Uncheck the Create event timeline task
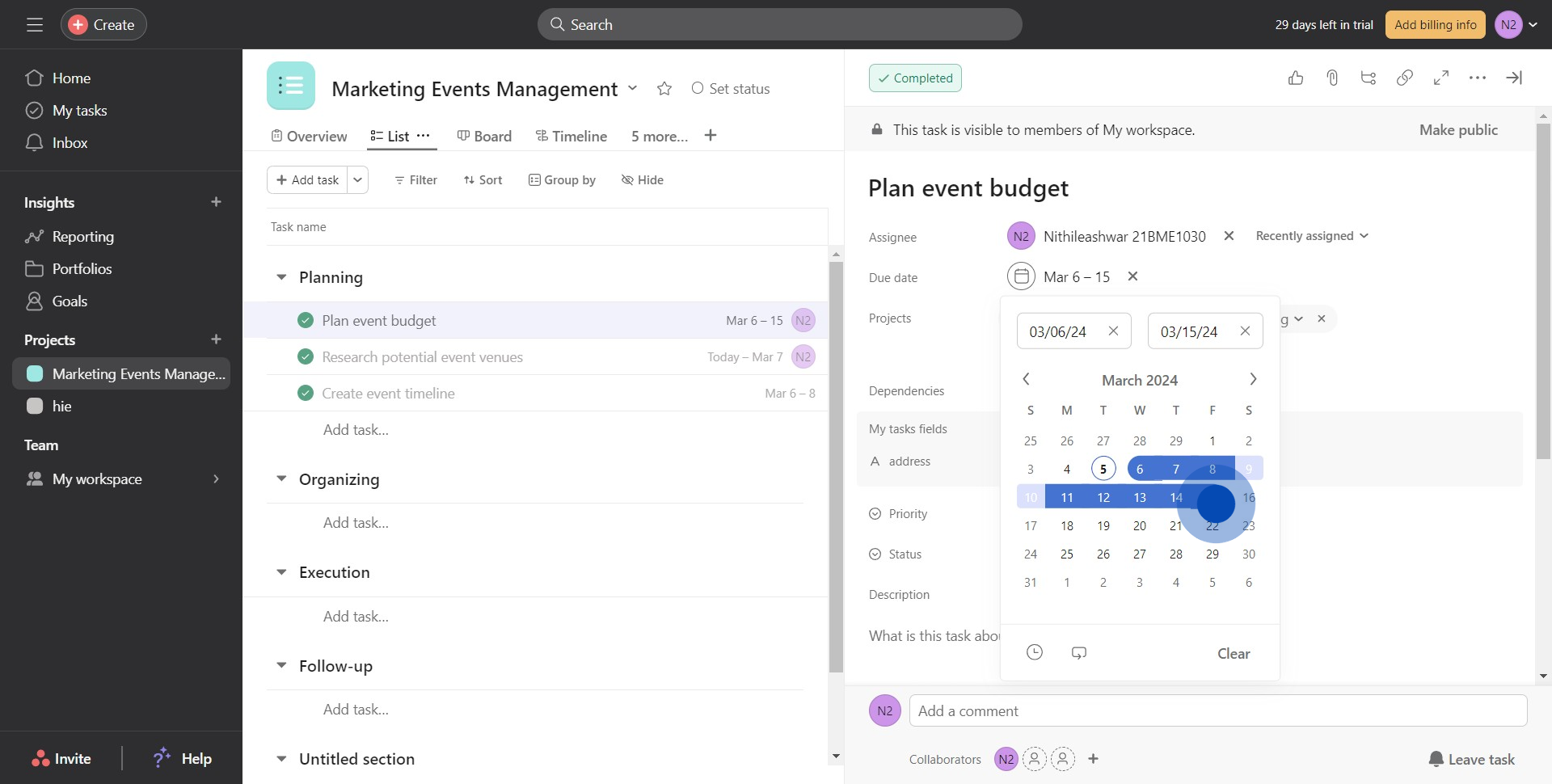 click(x=306, y=393)
